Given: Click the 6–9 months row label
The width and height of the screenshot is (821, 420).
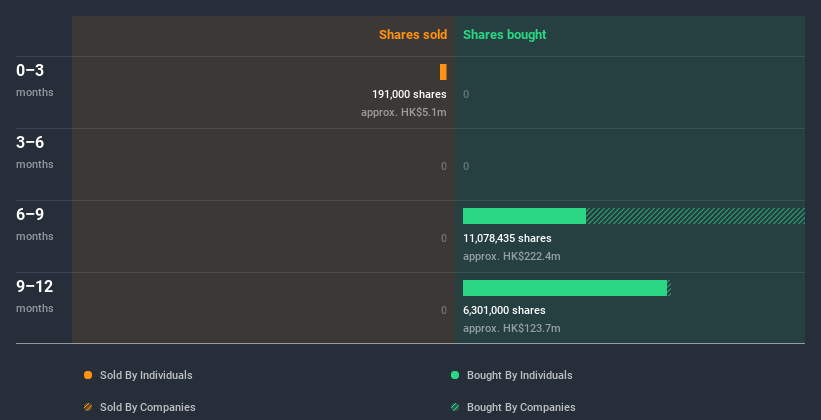Looking at the screenshot, I should [35, 224].
